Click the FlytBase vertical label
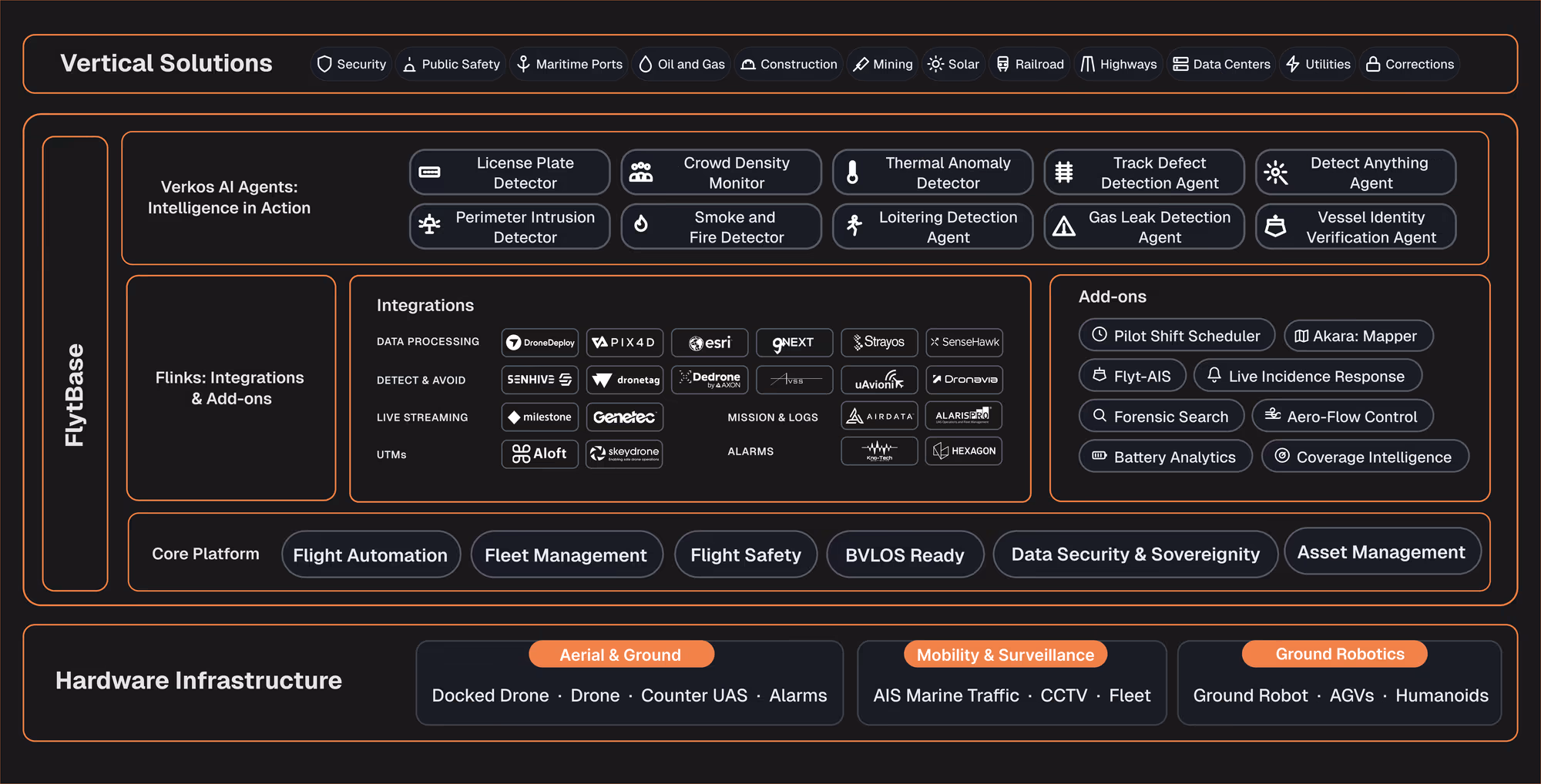1541x784 pixels. coord(75,395)
